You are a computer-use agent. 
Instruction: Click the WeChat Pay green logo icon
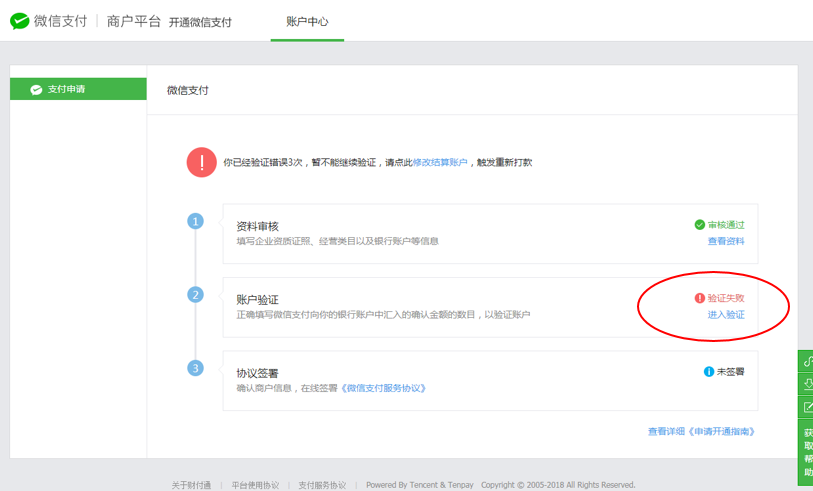20,21
